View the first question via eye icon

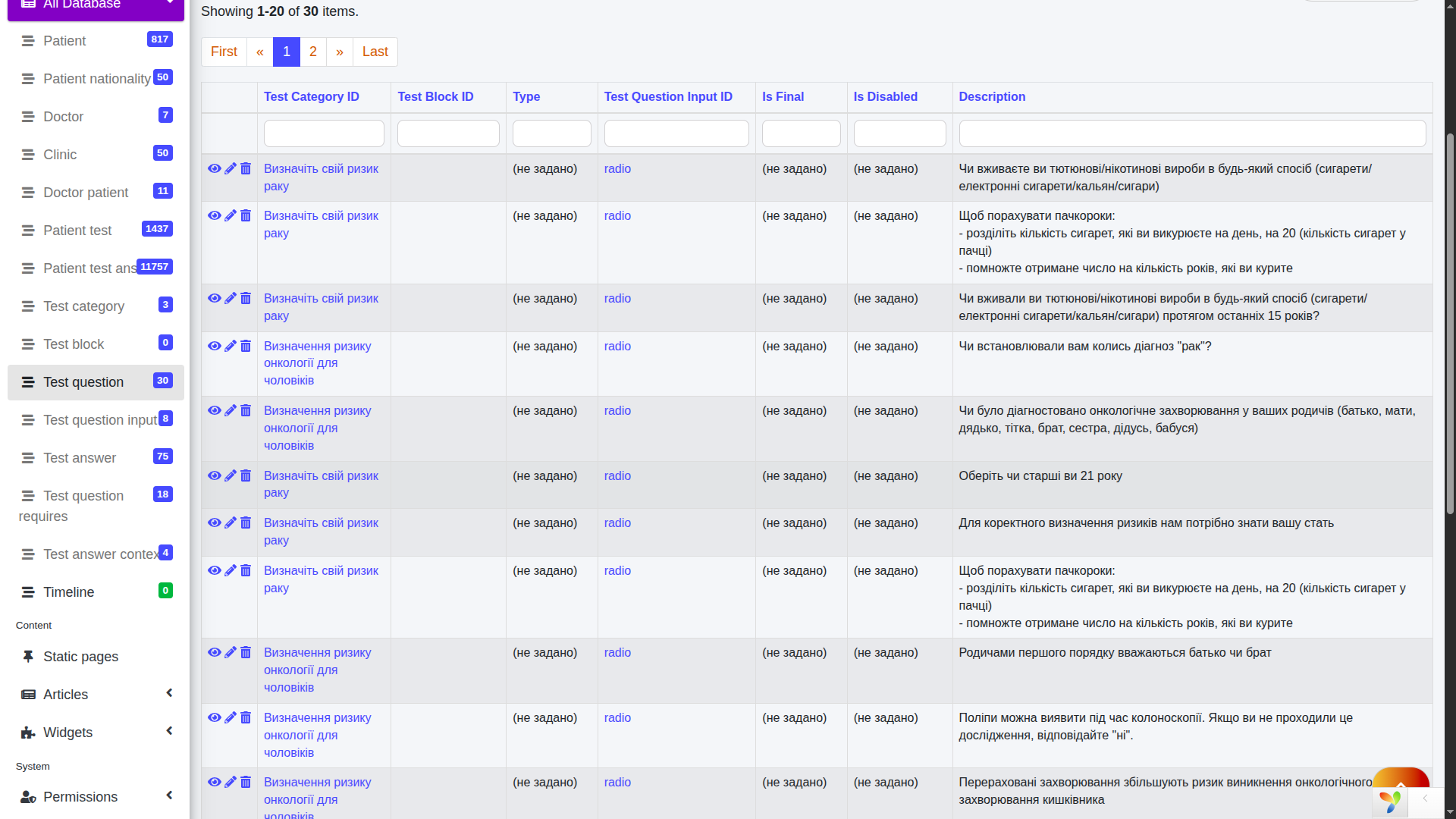(x=215, y=168)
